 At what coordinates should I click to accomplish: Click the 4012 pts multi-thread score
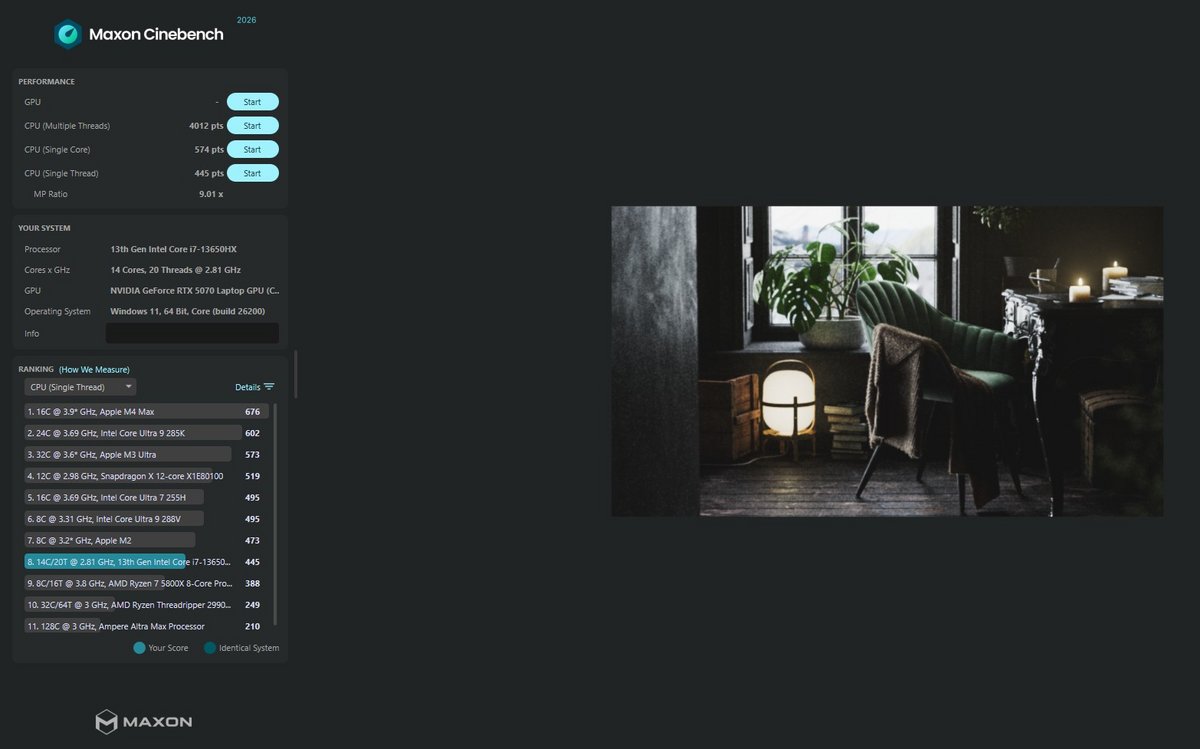[206, 126]
